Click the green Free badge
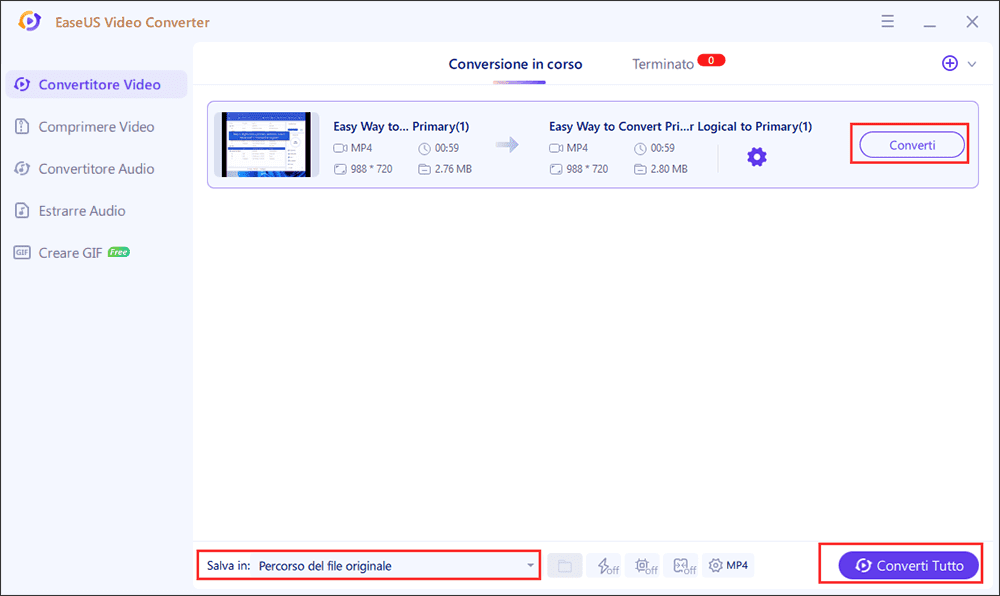The height and width of the screenshot is (596, 1000). tap(119, 252)
